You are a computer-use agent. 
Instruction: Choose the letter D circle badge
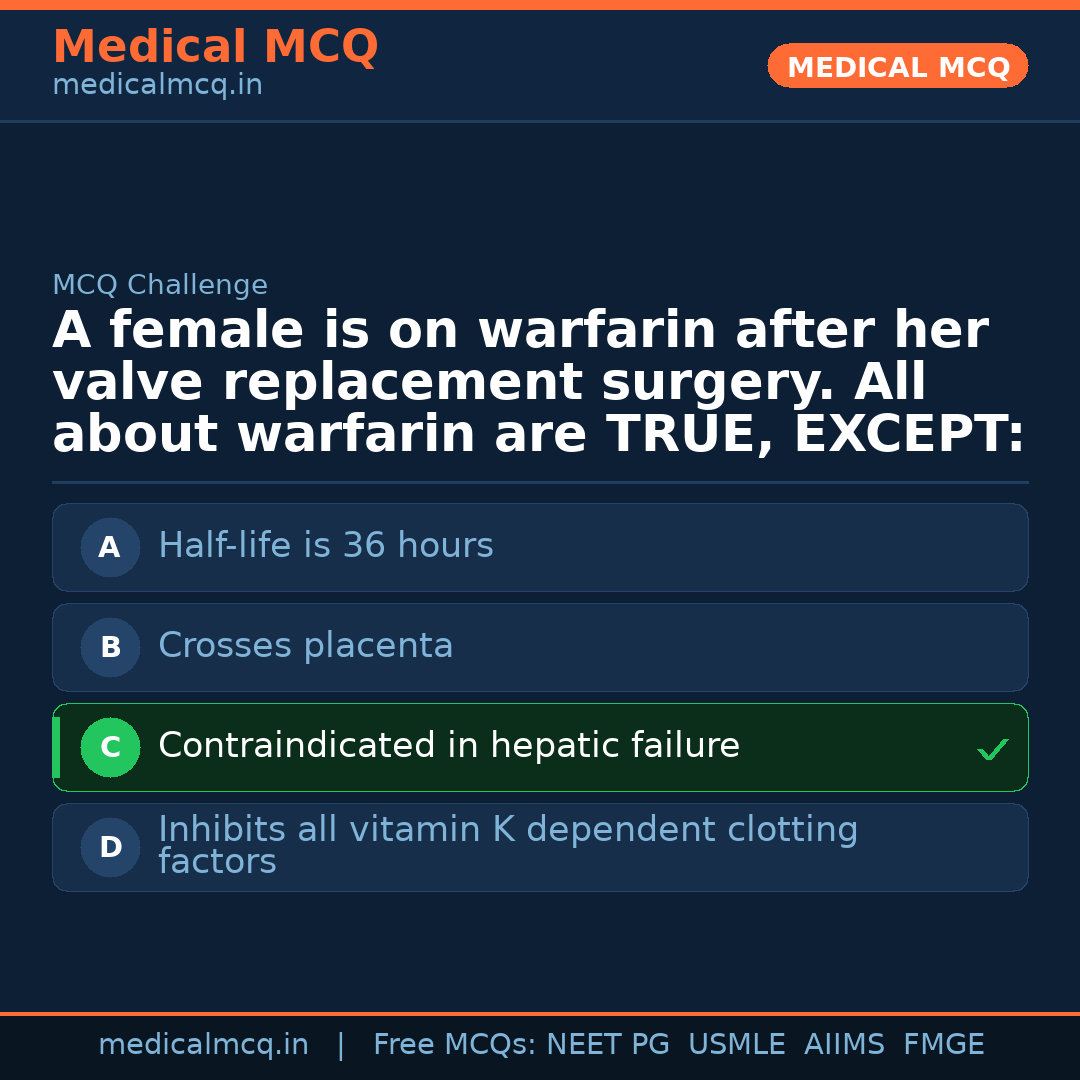(x=110, y=848)
